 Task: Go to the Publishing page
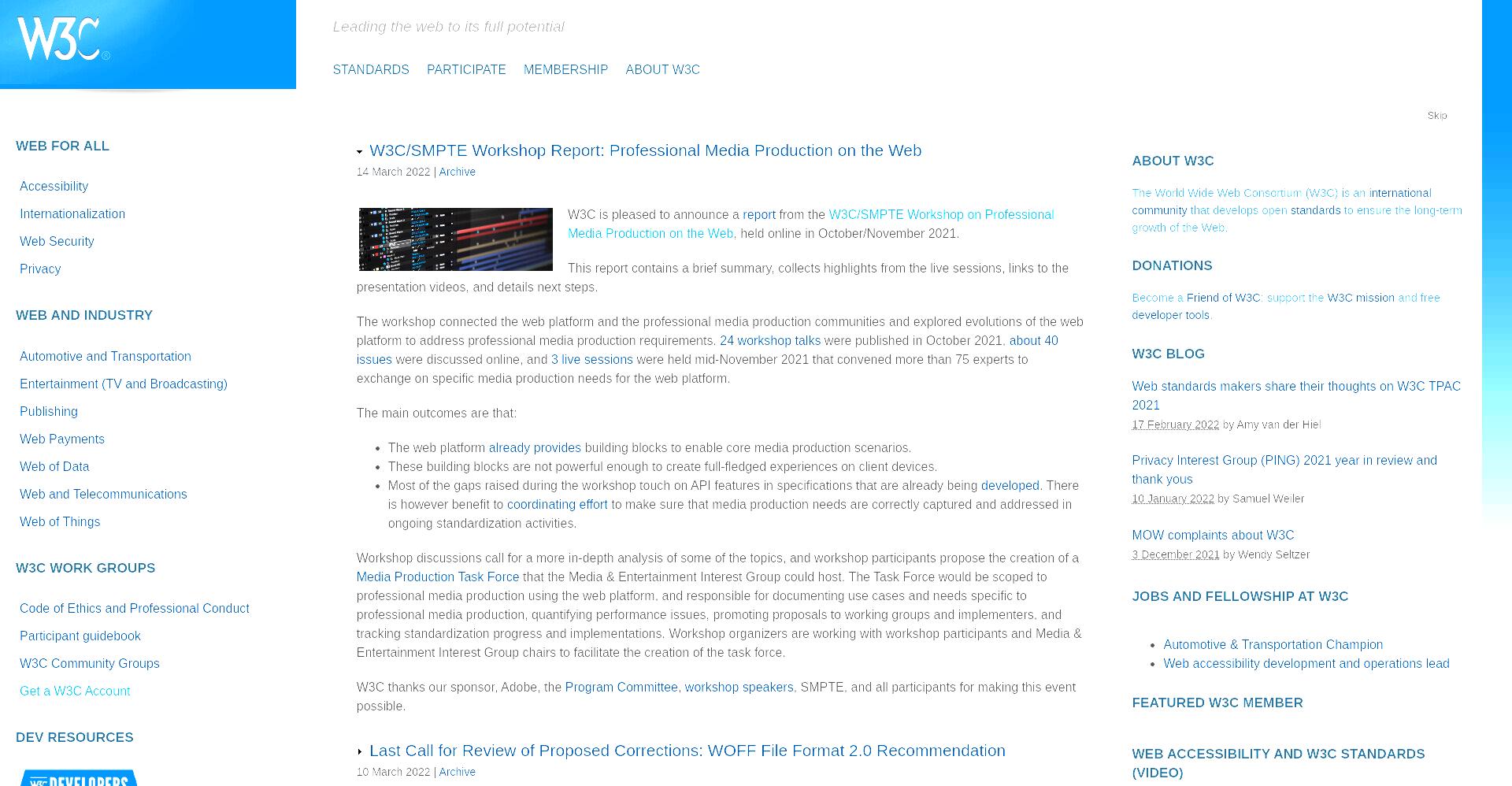tap(49, 411)
